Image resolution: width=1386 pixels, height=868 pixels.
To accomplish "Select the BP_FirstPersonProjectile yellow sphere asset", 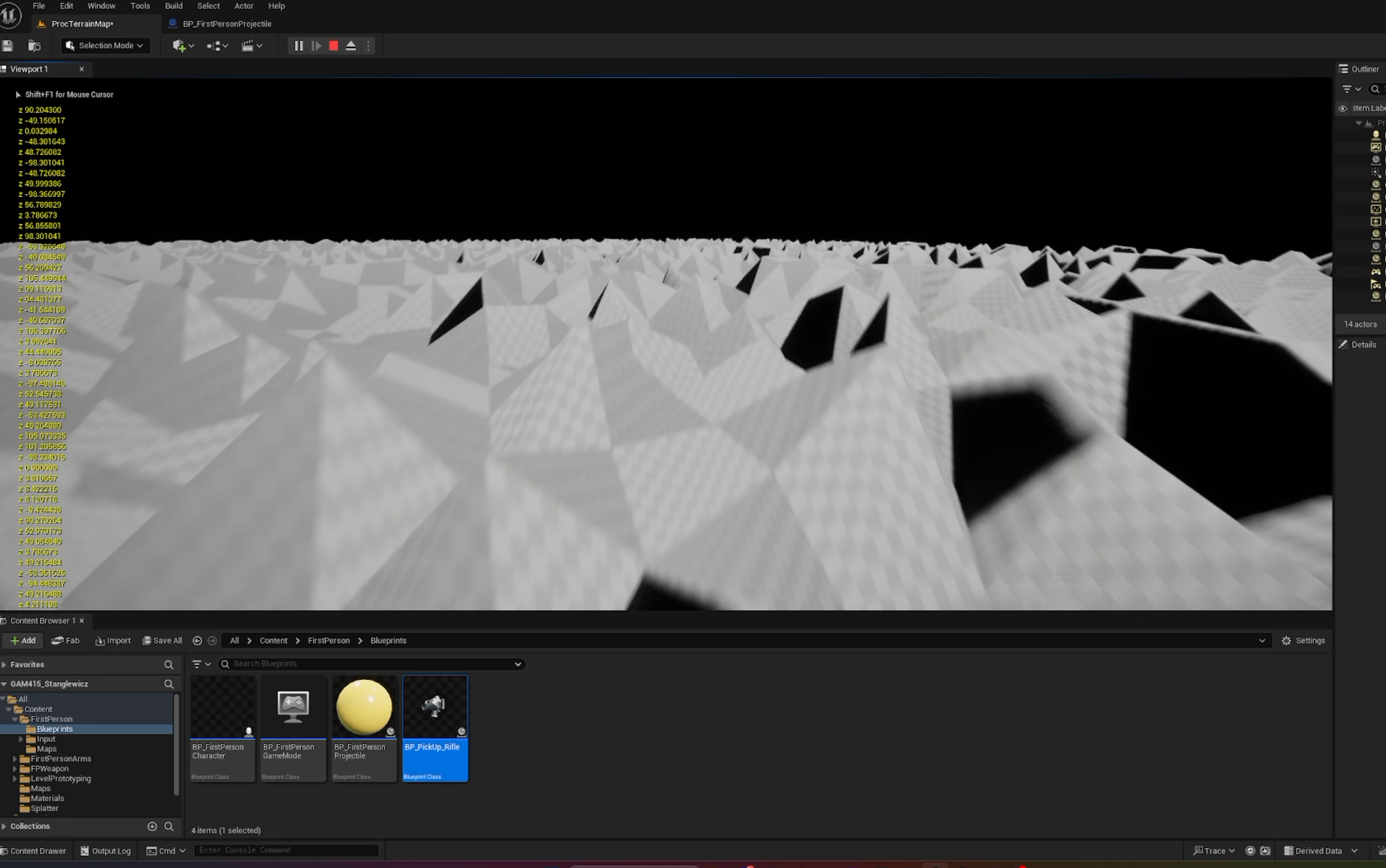I will (x=364, y=707).
